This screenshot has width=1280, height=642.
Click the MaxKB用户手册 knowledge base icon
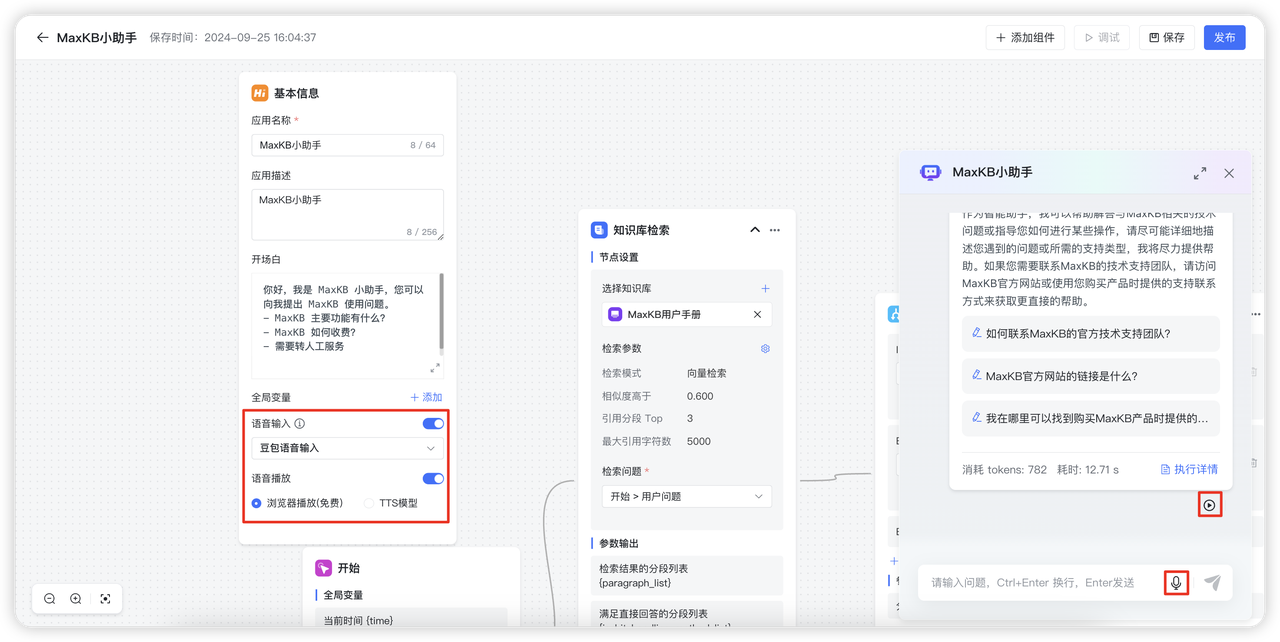coord(615,314)
